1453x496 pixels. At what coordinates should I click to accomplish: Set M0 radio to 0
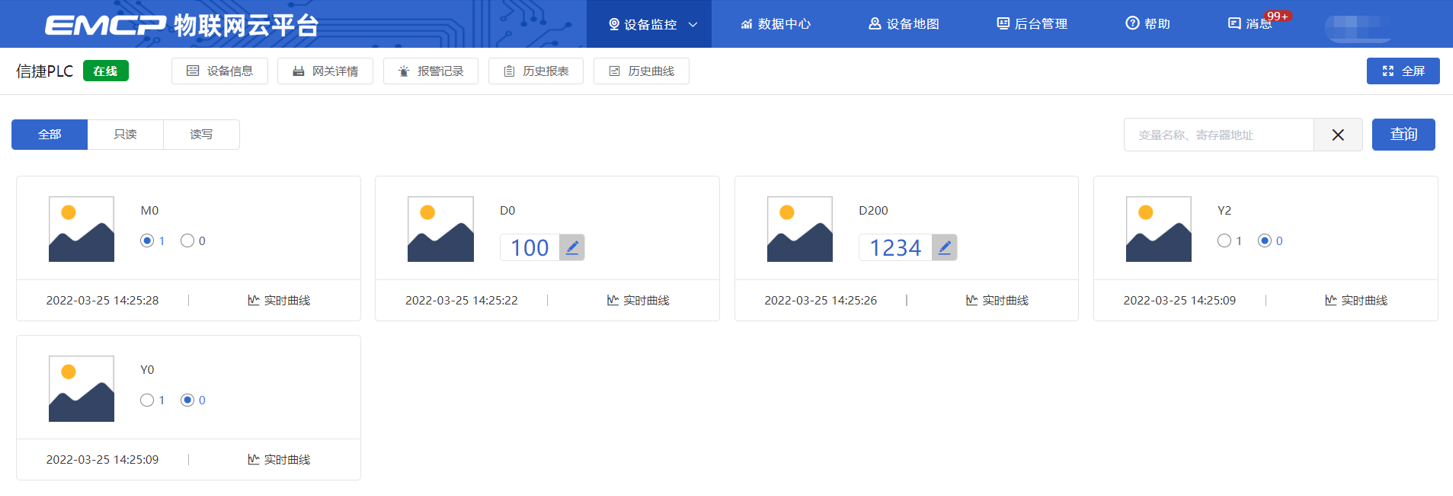(x=187, y=241)
